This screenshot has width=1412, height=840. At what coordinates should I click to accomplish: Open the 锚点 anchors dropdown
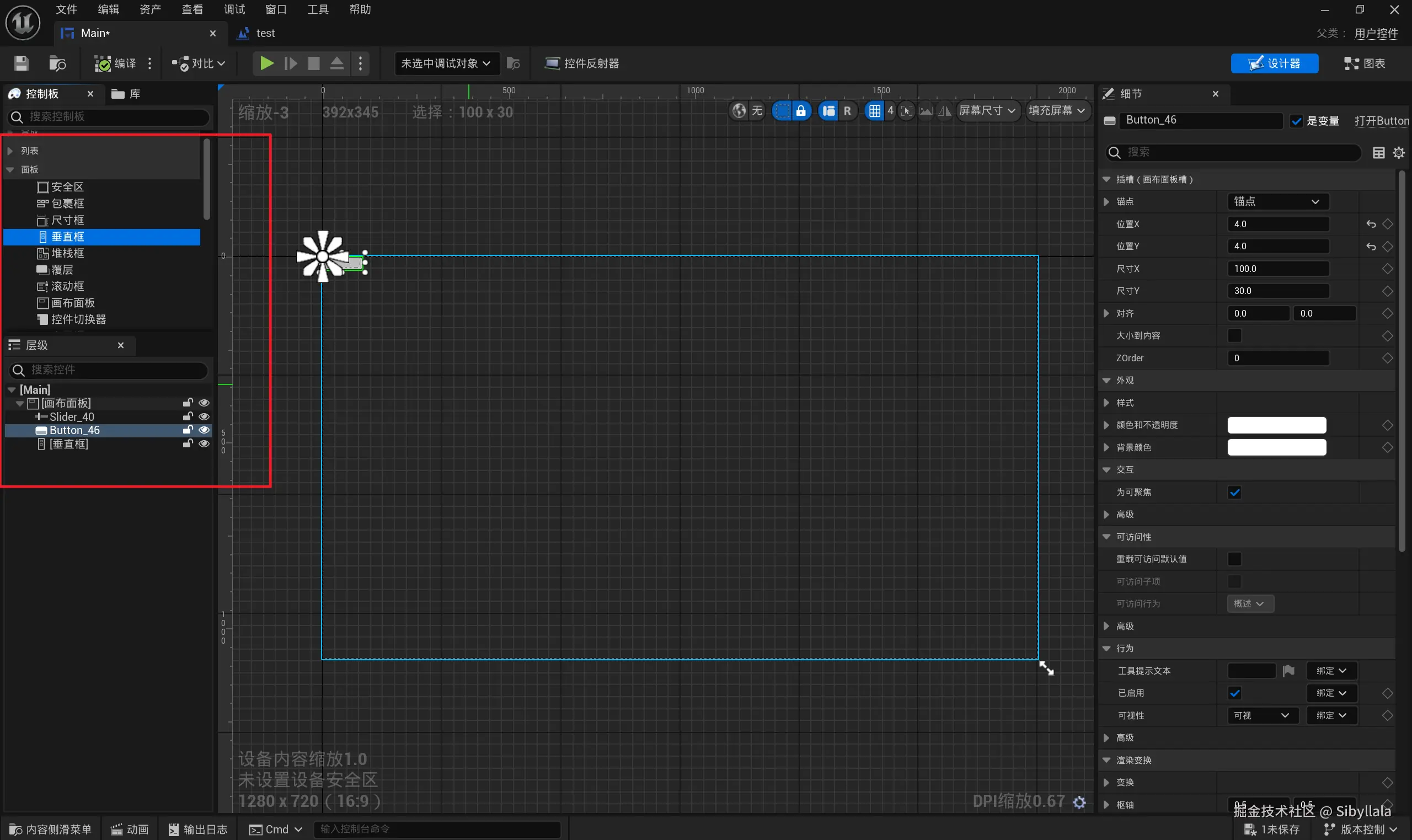tap(1277, 201)
